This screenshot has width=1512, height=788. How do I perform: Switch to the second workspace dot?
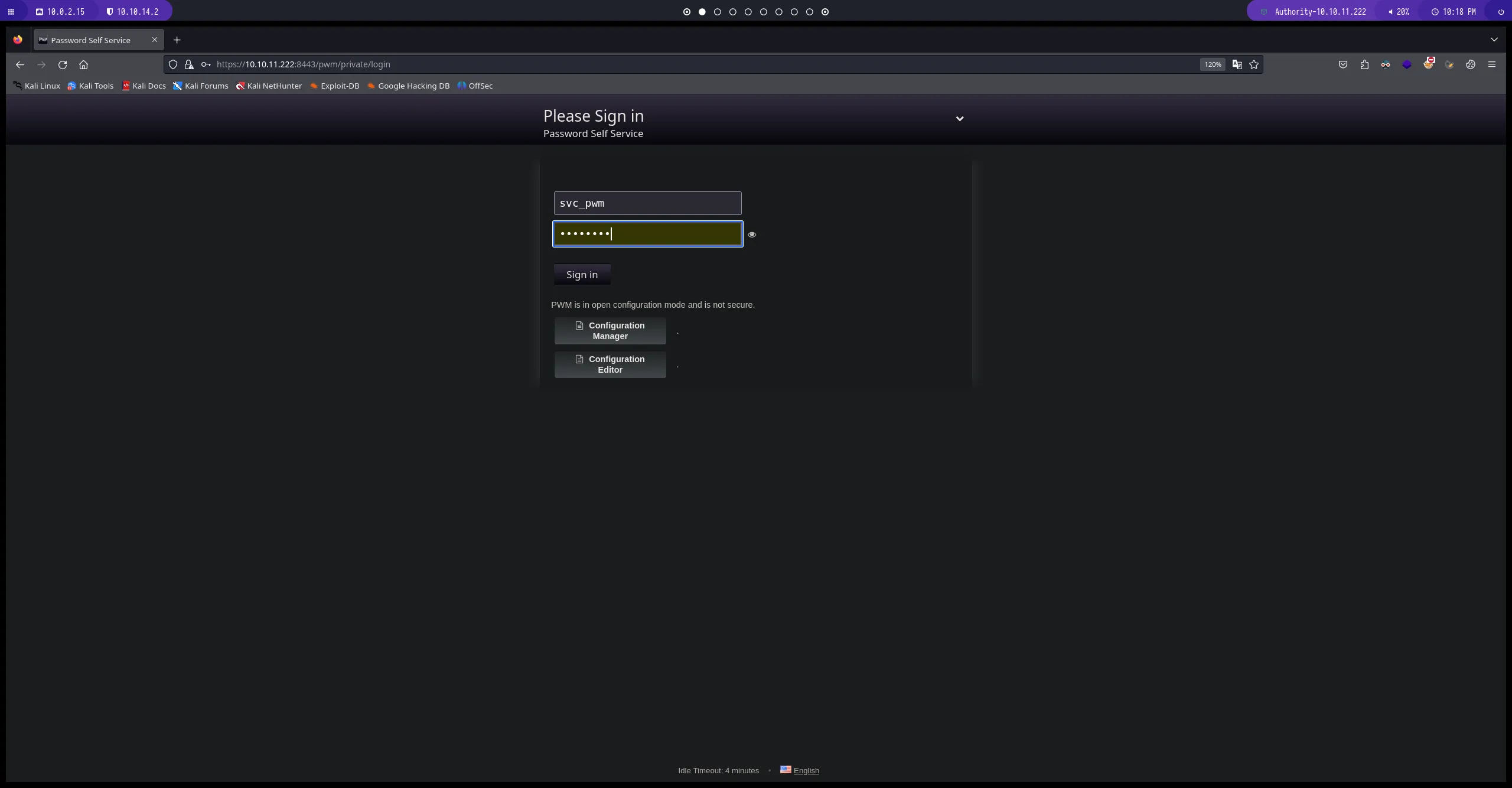[x=702, y=12]
